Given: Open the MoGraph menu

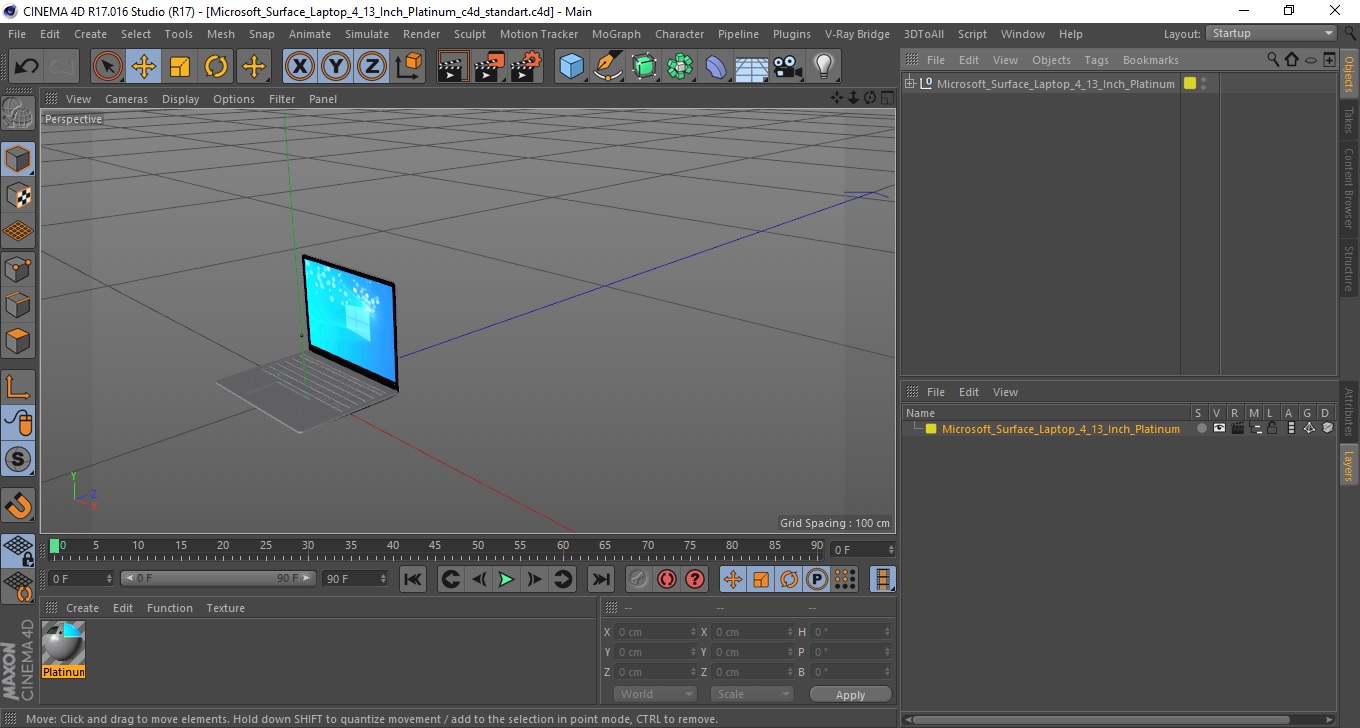Looking at the screenshot, I should coord(616,34).
